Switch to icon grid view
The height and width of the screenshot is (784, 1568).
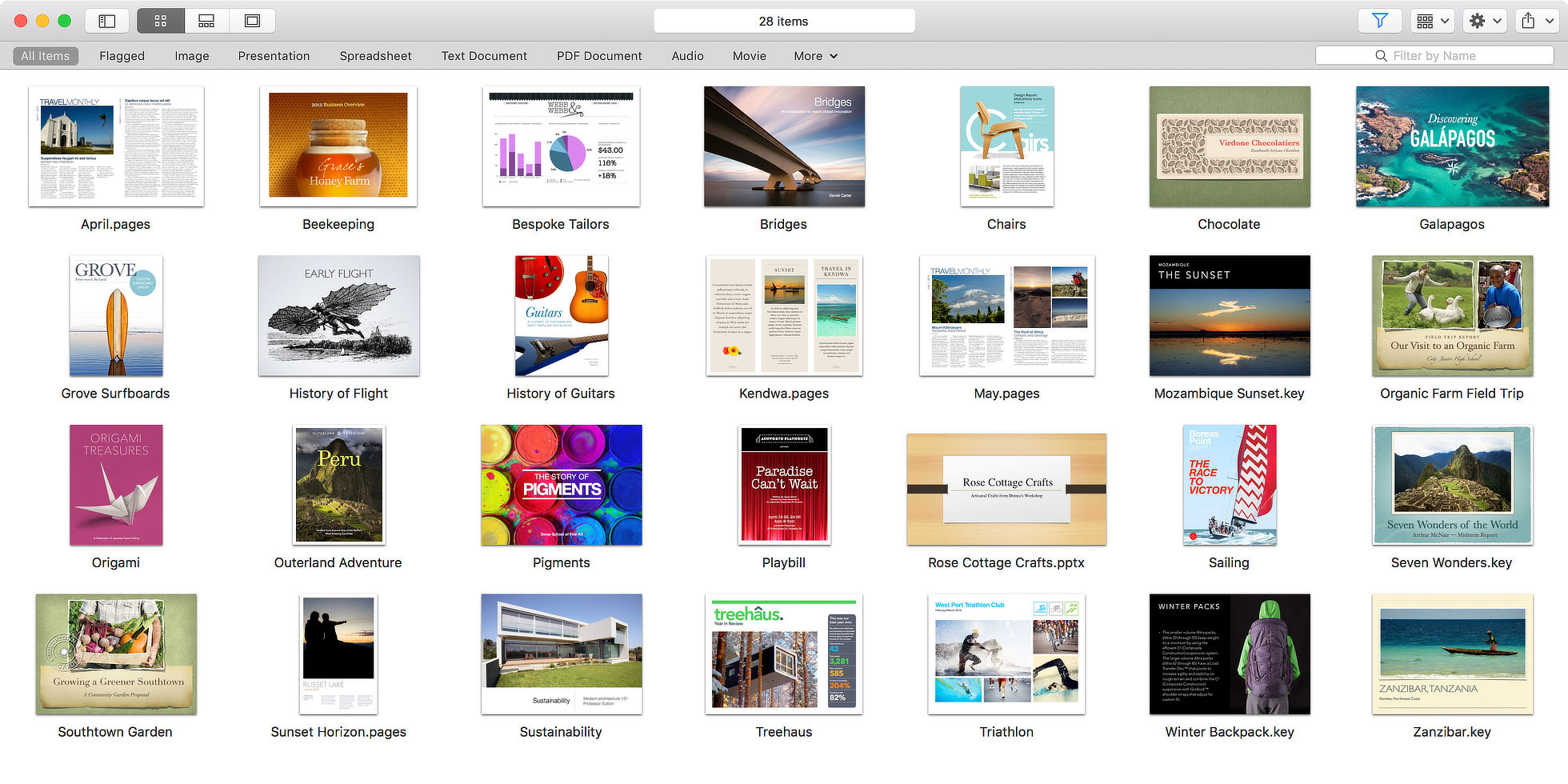[160, 21]
